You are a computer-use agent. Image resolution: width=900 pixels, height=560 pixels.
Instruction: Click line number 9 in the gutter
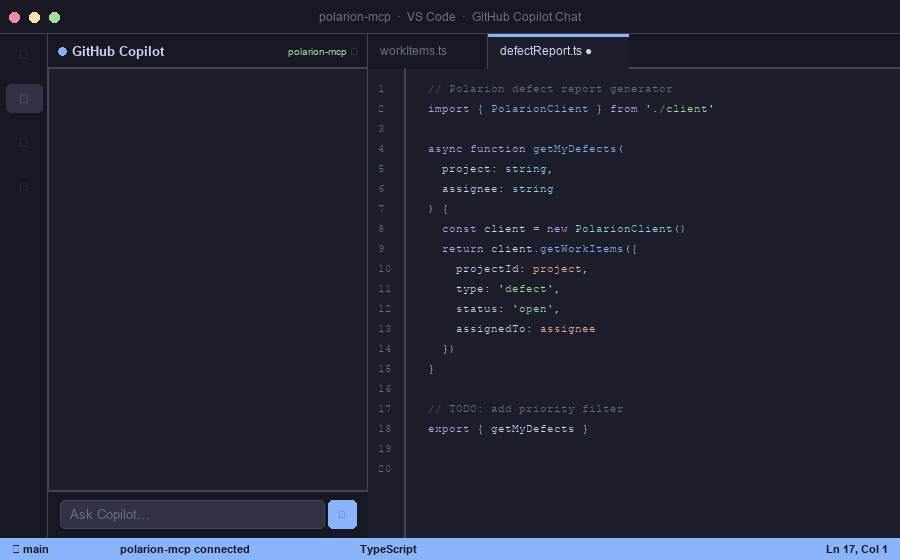coord(381,248)
